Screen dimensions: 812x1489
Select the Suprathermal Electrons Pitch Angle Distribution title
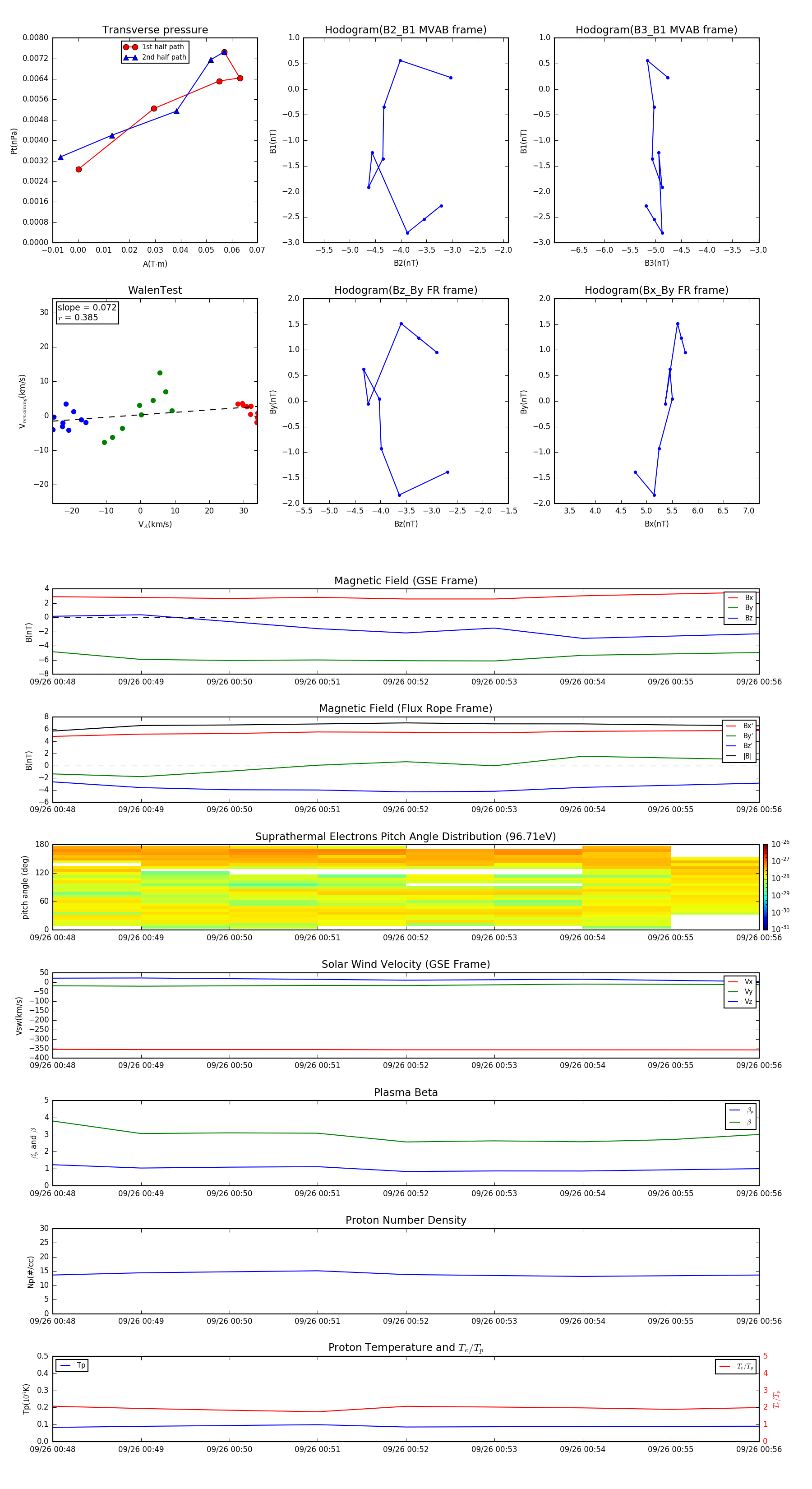406,837
